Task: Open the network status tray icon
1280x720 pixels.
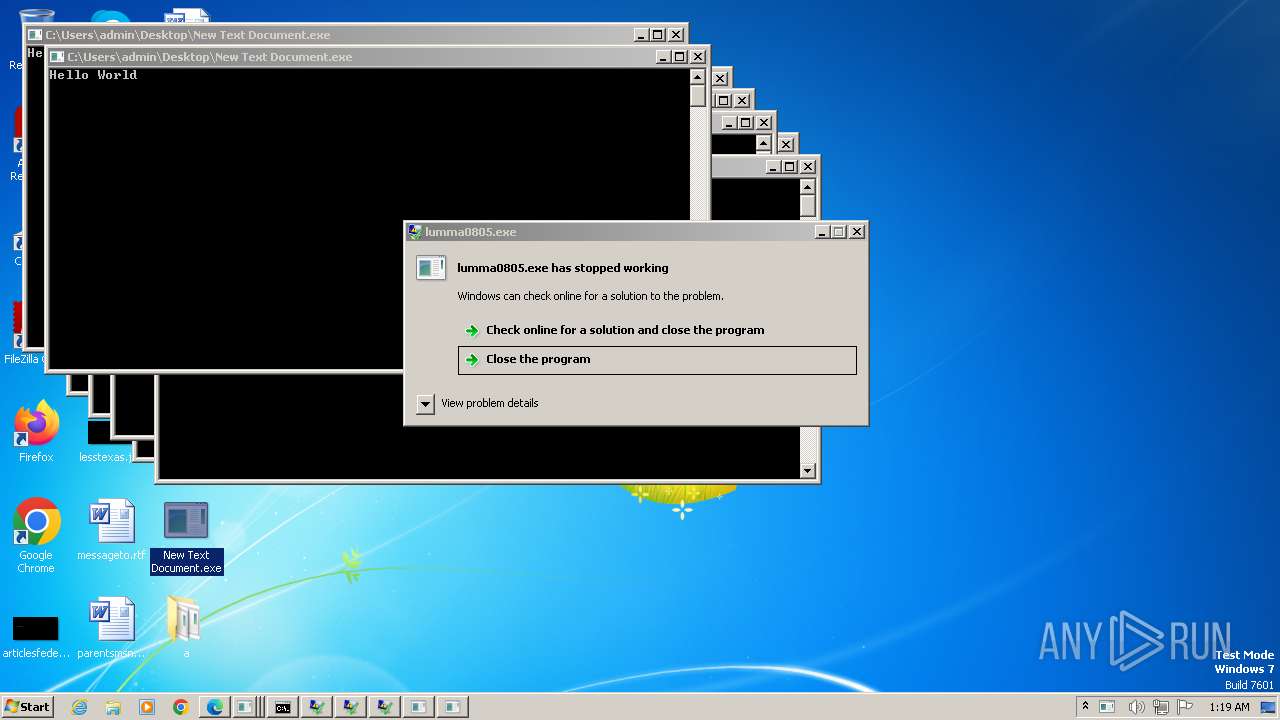Action: point(1161,707)
